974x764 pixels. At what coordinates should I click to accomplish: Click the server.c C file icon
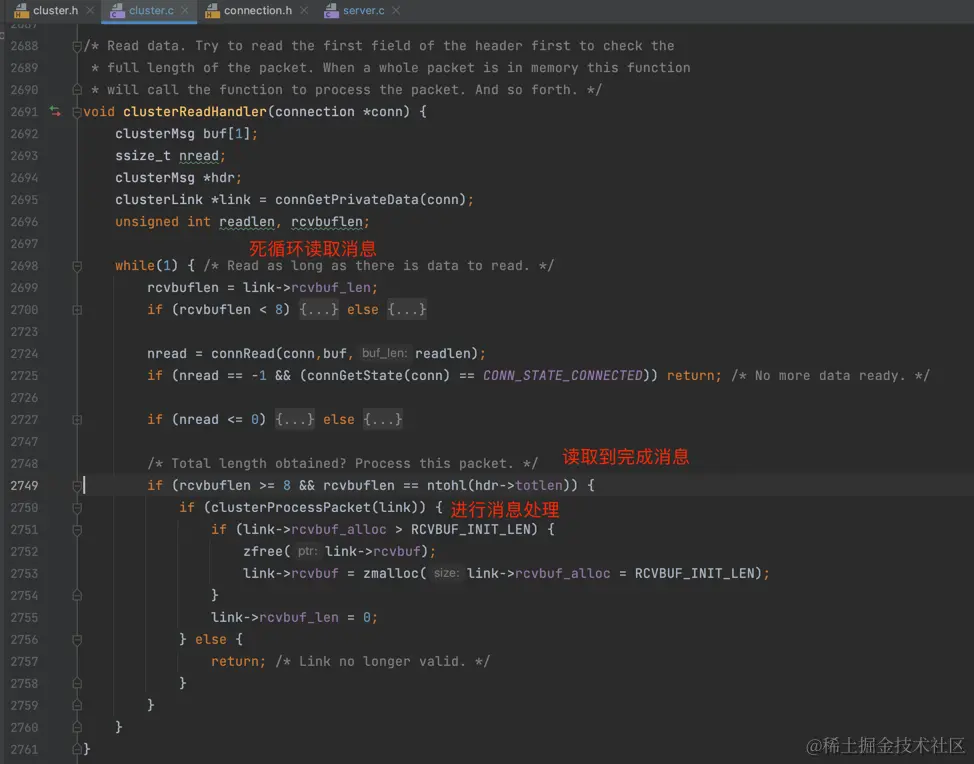pos(332,11)
